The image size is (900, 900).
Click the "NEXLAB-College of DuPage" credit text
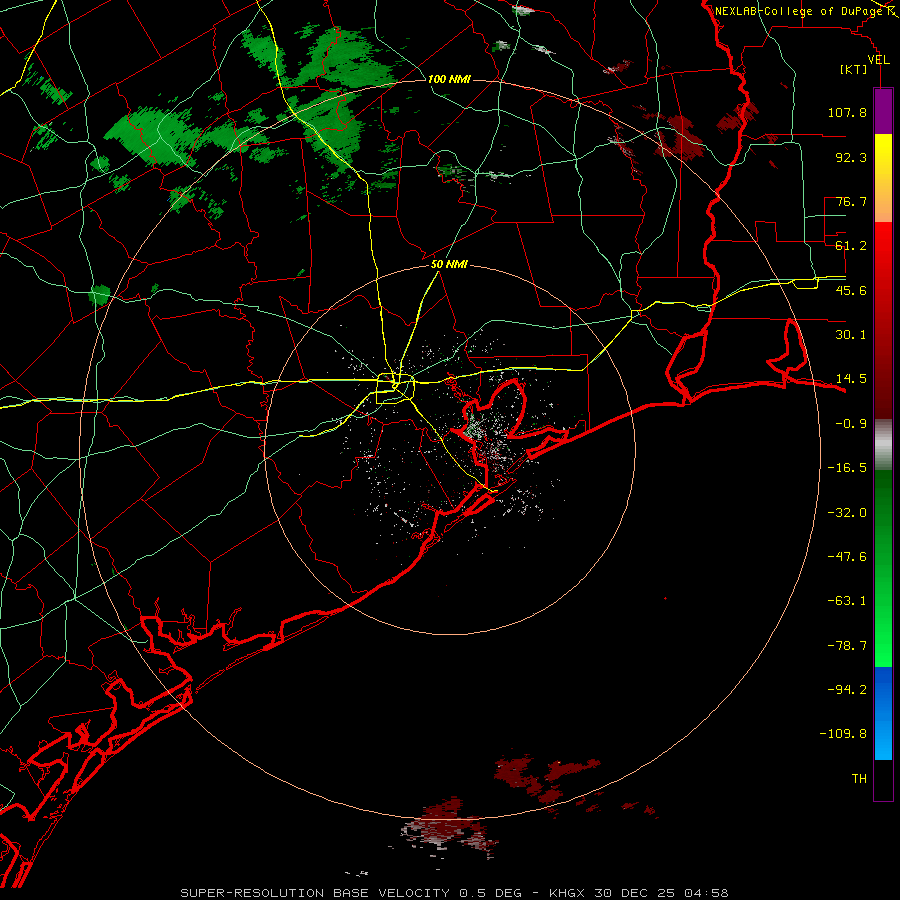pos(800,11)
